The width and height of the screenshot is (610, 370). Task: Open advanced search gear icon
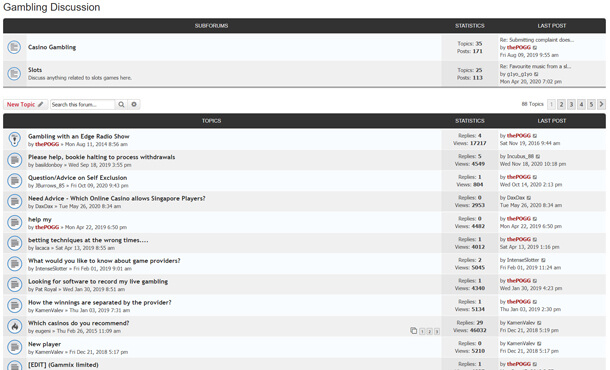coord(134,104)
